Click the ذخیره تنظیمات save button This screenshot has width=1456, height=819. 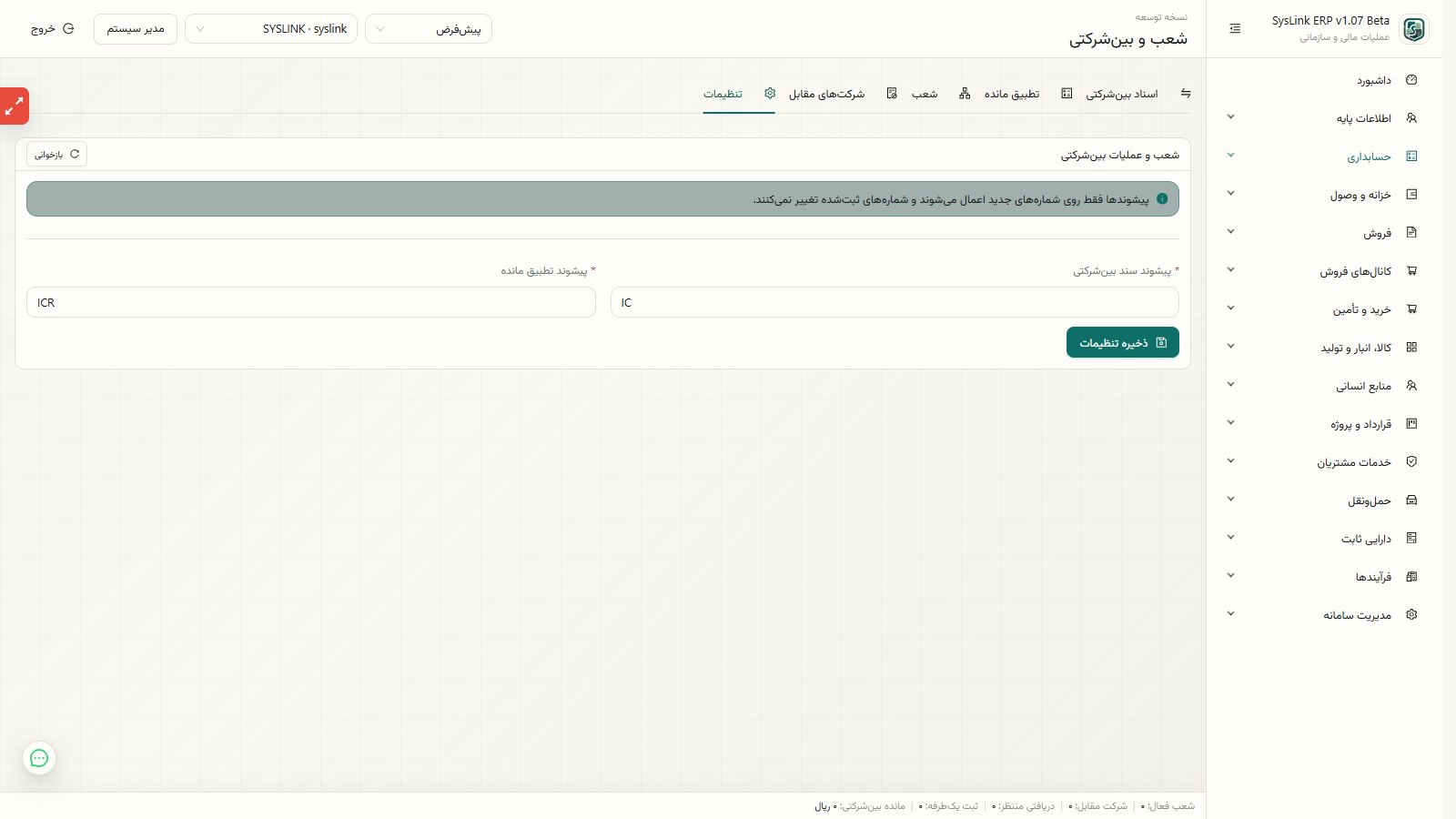pos(1123,343)
